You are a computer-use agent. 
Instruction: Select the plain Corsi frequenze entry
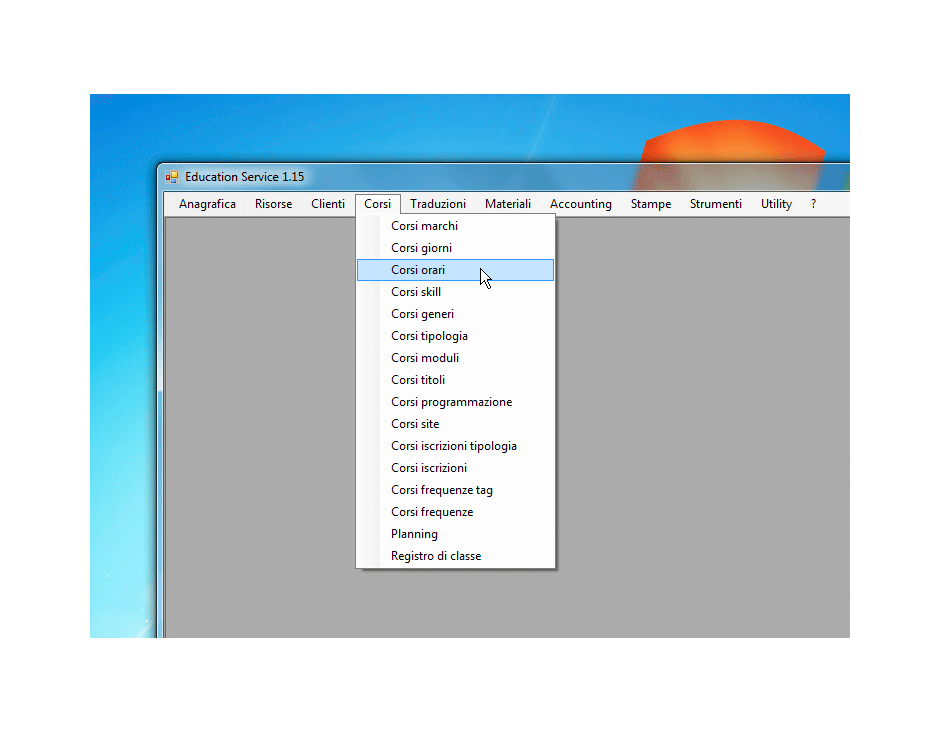(x=456, y=512)
